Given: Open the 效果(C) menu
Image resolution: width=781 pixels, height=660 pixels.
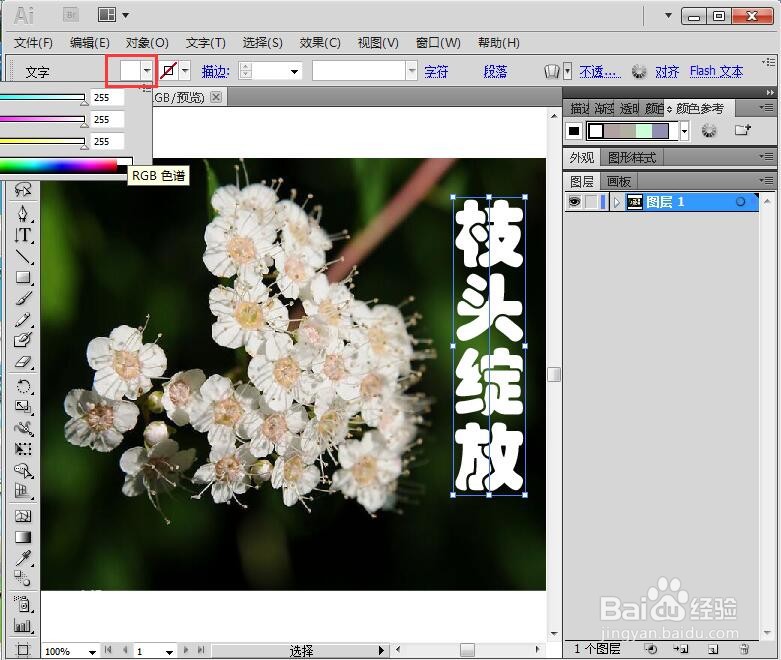Looking at the screenshot, I should 320,43.
